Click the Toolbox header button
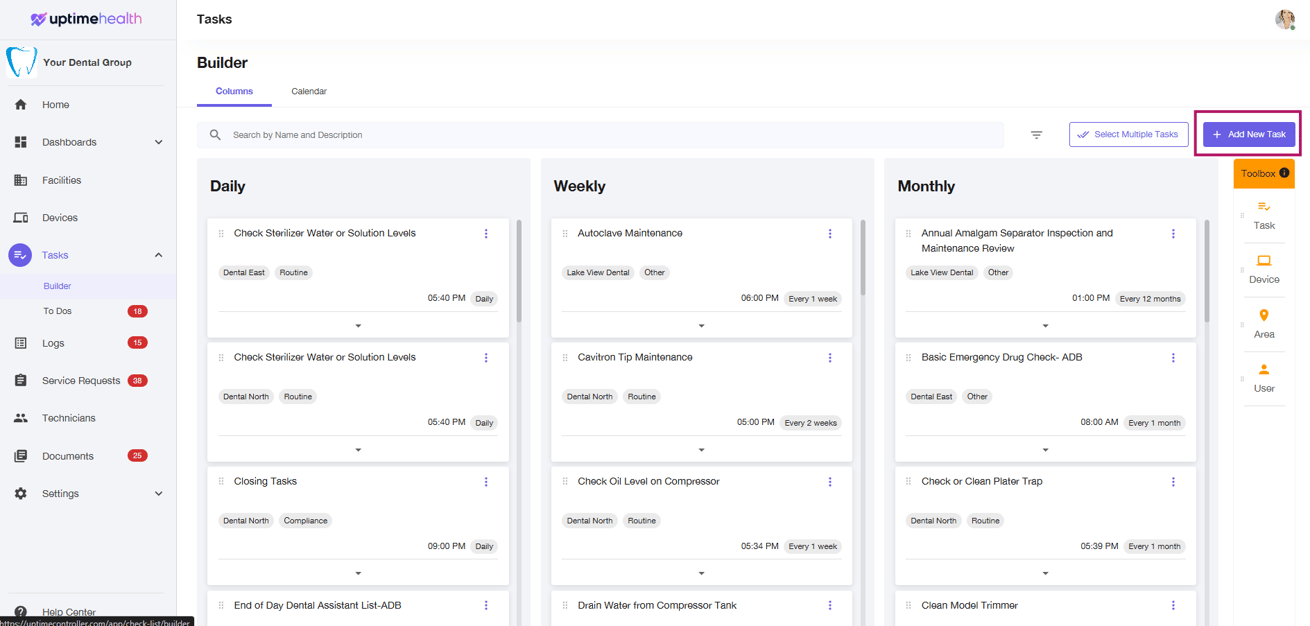The height and width of the screenshot is (626, 1310). pyautogui.click(x=1264, y=173)
